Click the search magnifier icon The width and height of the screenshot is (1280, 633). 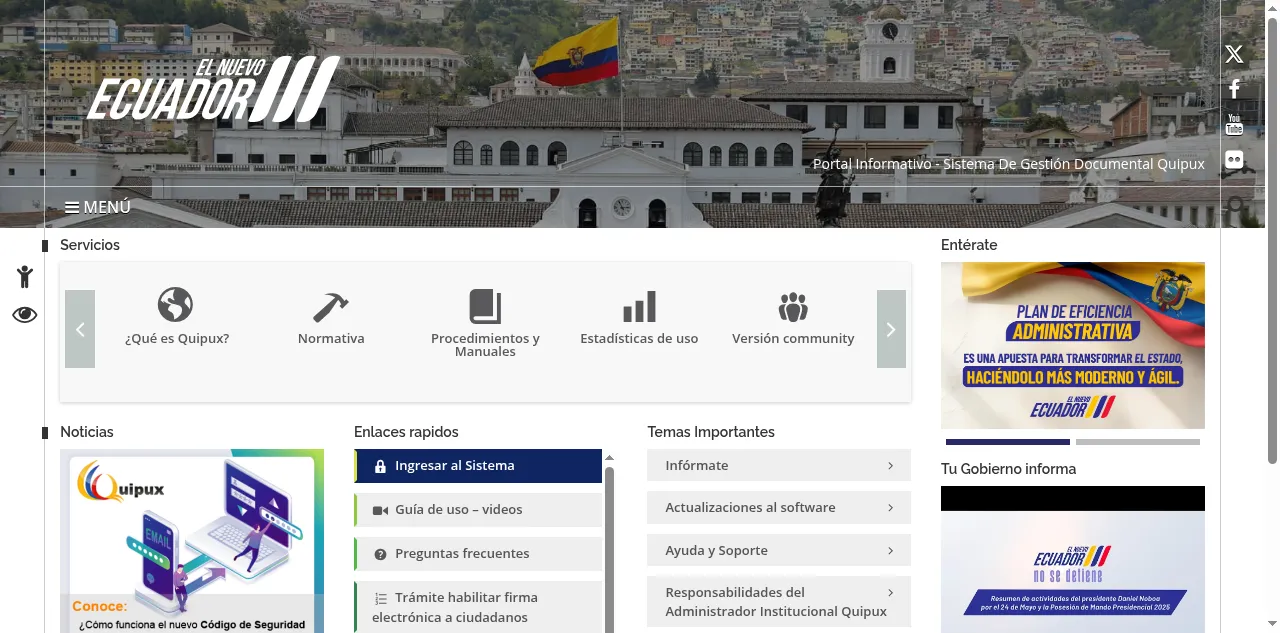tap(1235, 206)
